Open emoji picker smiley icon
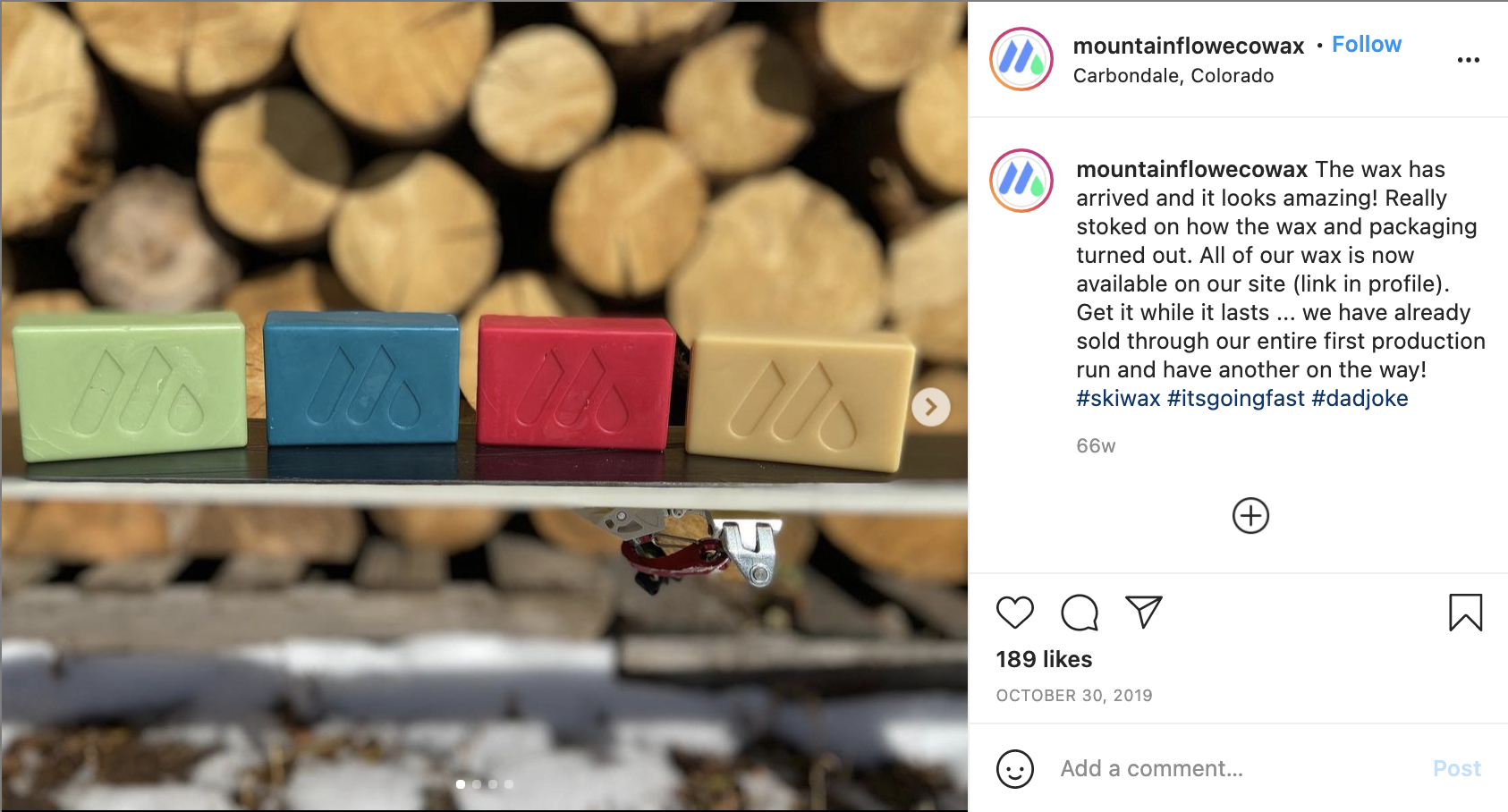 pyautogui.click(x=1015, y=769)
